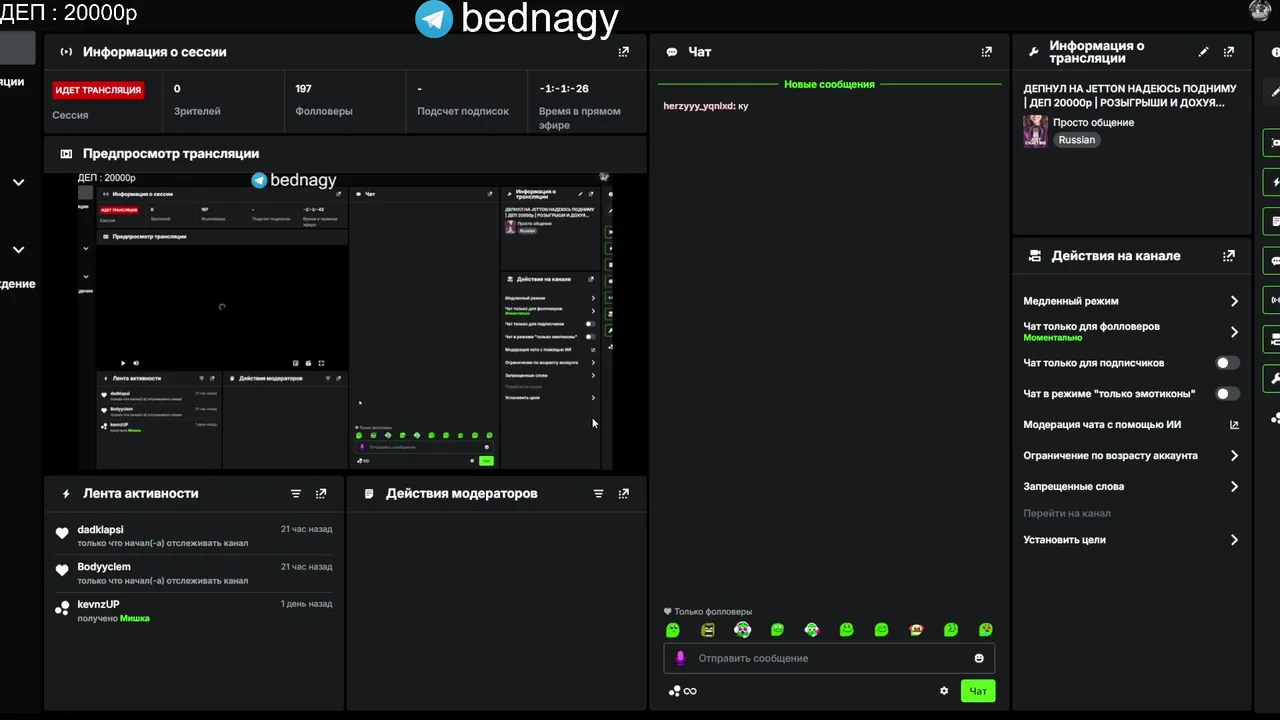
Task: Insert the angry olive face emote
Action: coord(708,630)
